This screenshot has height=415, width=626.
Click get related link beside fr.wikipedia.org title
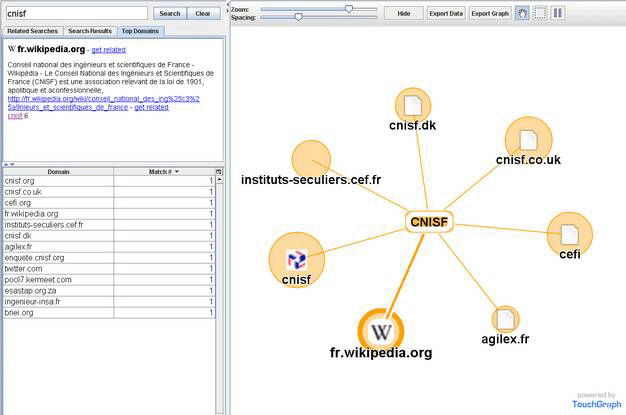pos(109,50)
